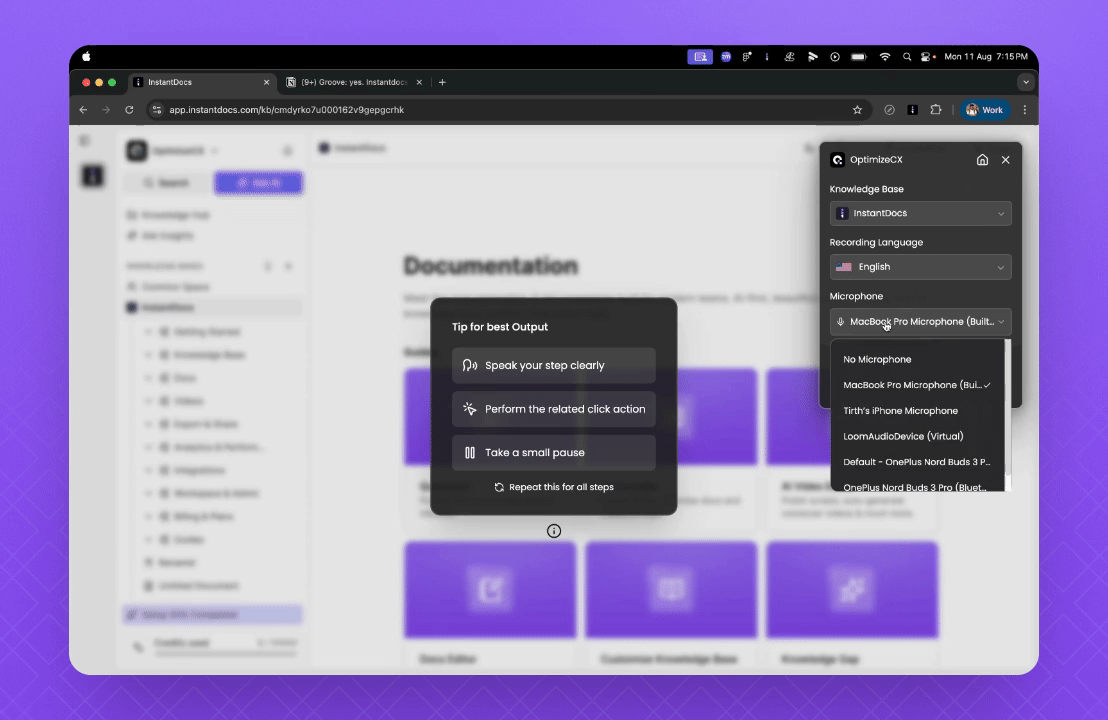Click the circular slash extension icon
This screenshot has width=1108, height=720.
click(x=890, y=110)
